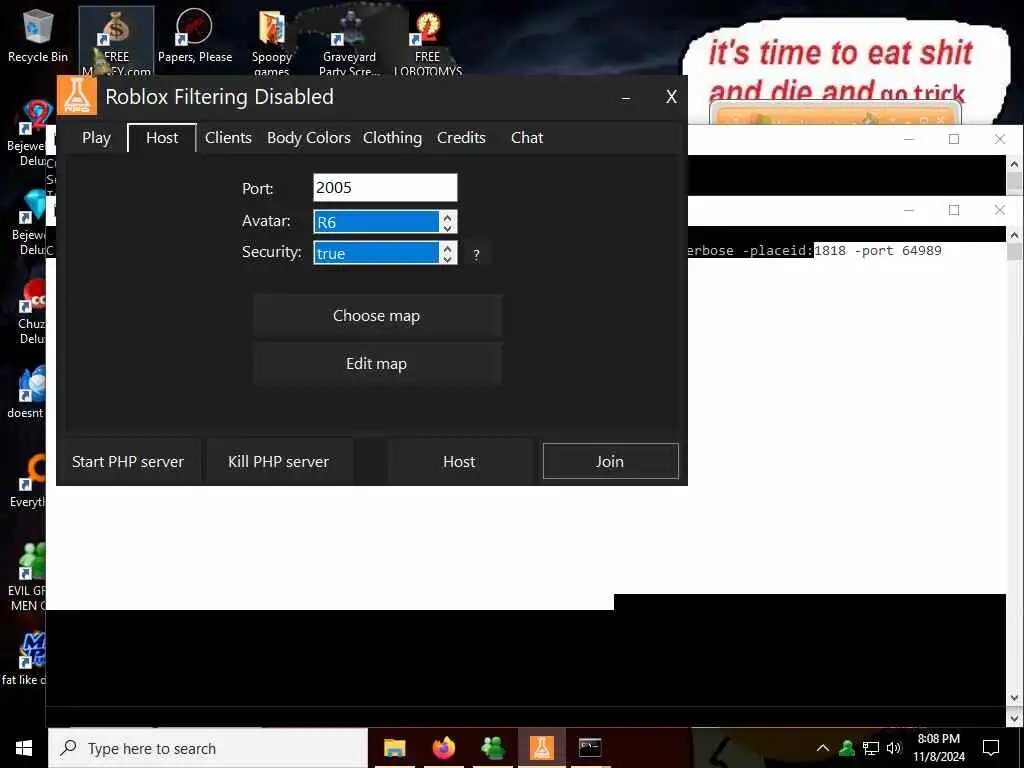The height and width of the screenshot is (768, 1024).
Task: Open the Chuzzle Deluxe desktop shortcut
Action: pos(31,312)
